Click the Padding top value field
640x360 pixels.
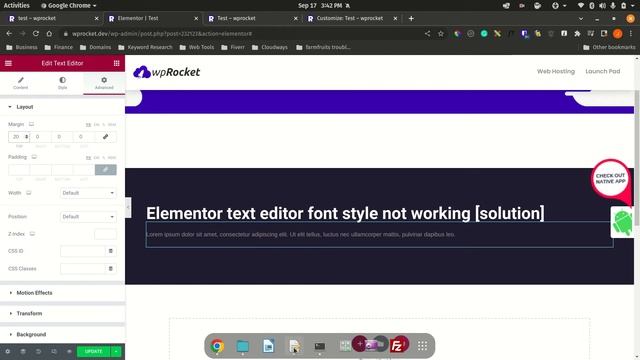(19, 170)
